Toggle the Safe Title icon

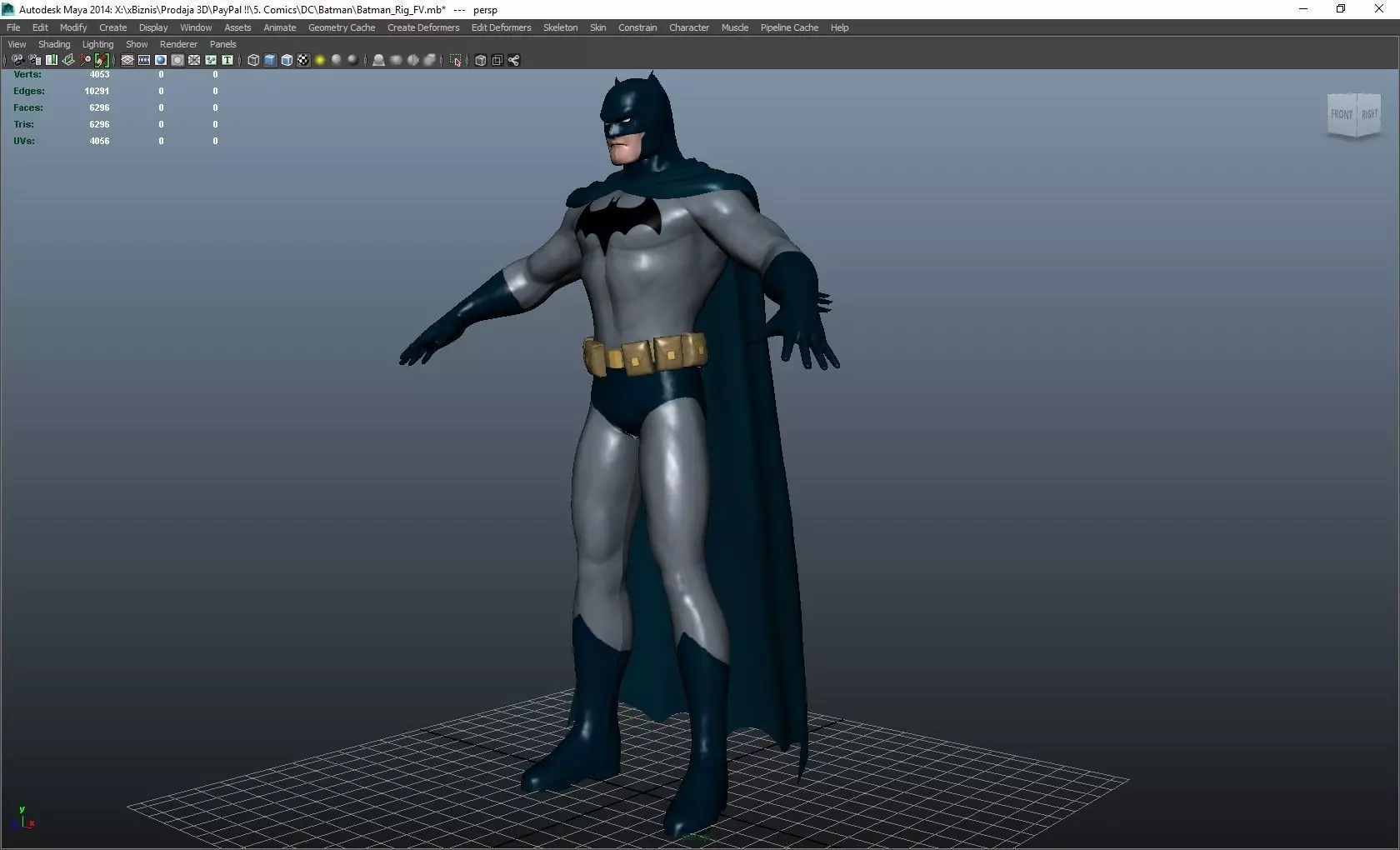click(227, 60)
